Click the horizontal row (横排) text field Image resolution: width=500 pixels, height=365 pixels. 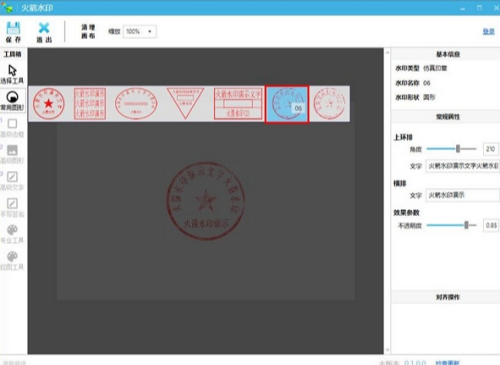[x=463, y=195]
